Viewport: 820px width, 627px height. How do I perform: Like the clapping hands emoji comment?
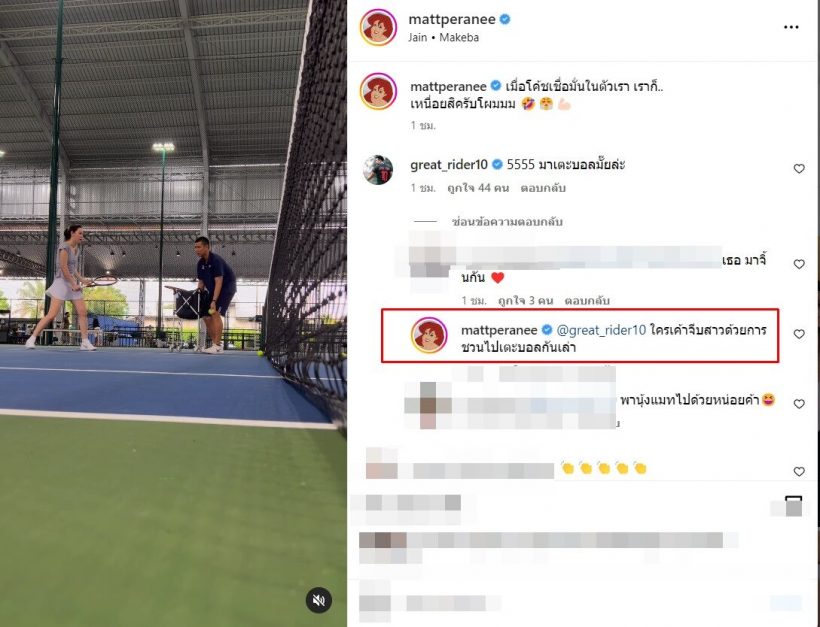pos(799,471)
